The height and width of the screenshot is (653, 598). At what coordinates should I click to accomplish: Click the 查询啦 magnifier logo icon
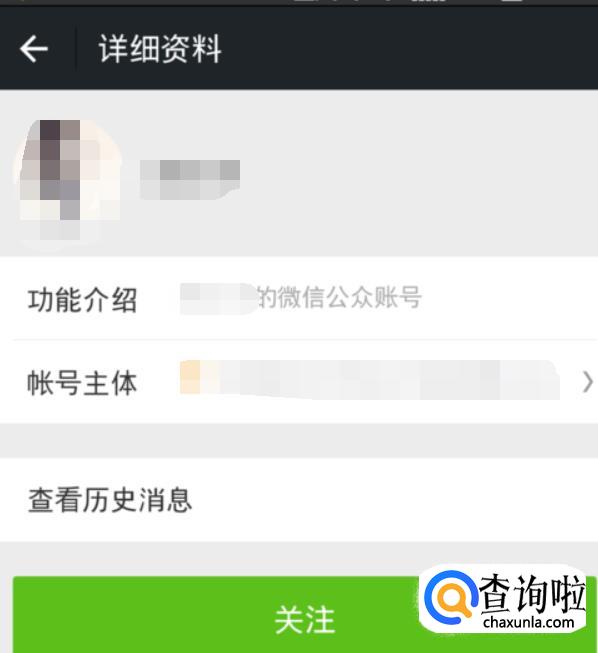pos(450,598)
